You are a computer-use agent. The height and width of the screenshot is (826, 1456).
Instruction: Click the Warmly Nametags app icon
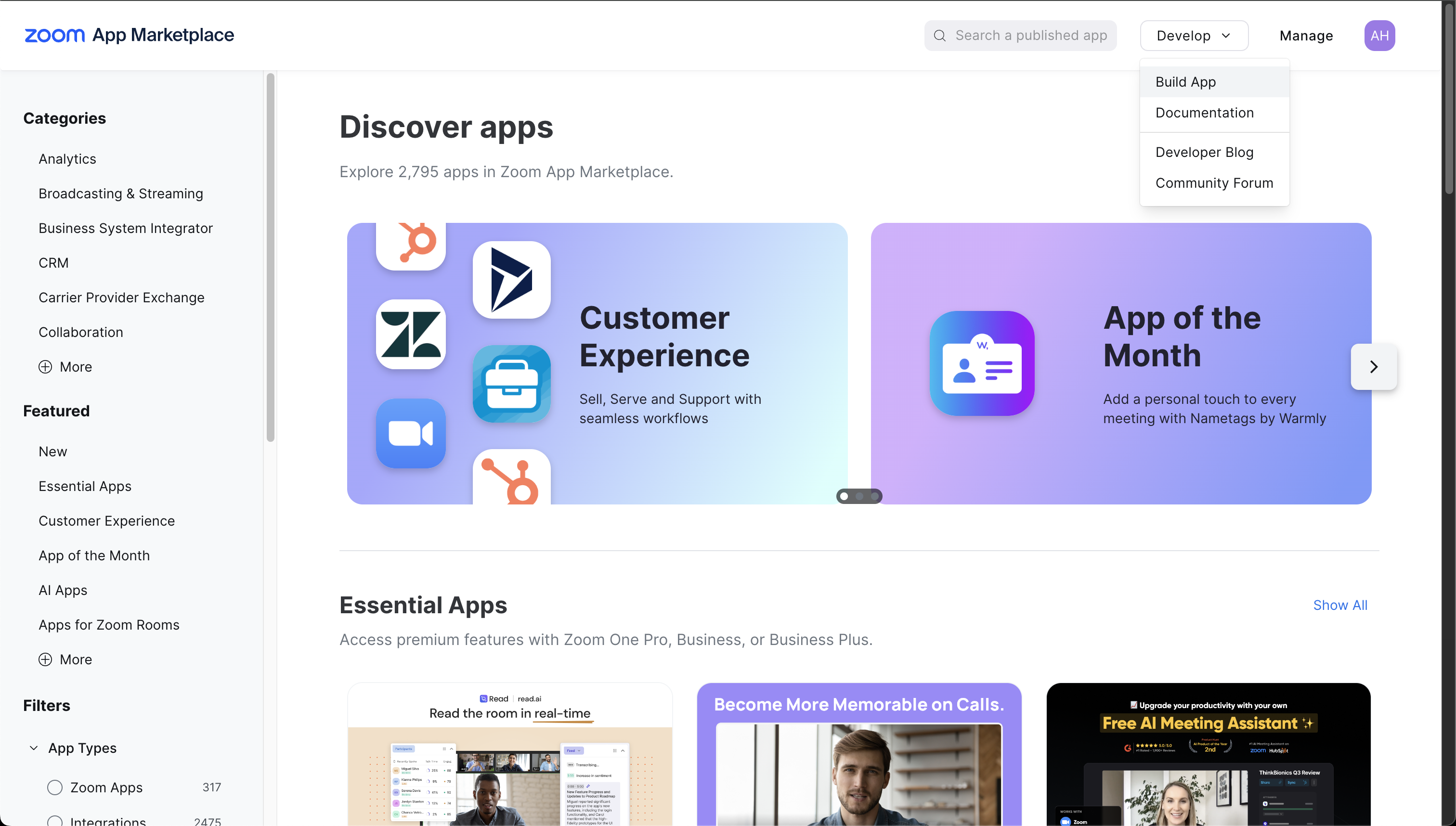pyautogui.click(x=982, y=363)
